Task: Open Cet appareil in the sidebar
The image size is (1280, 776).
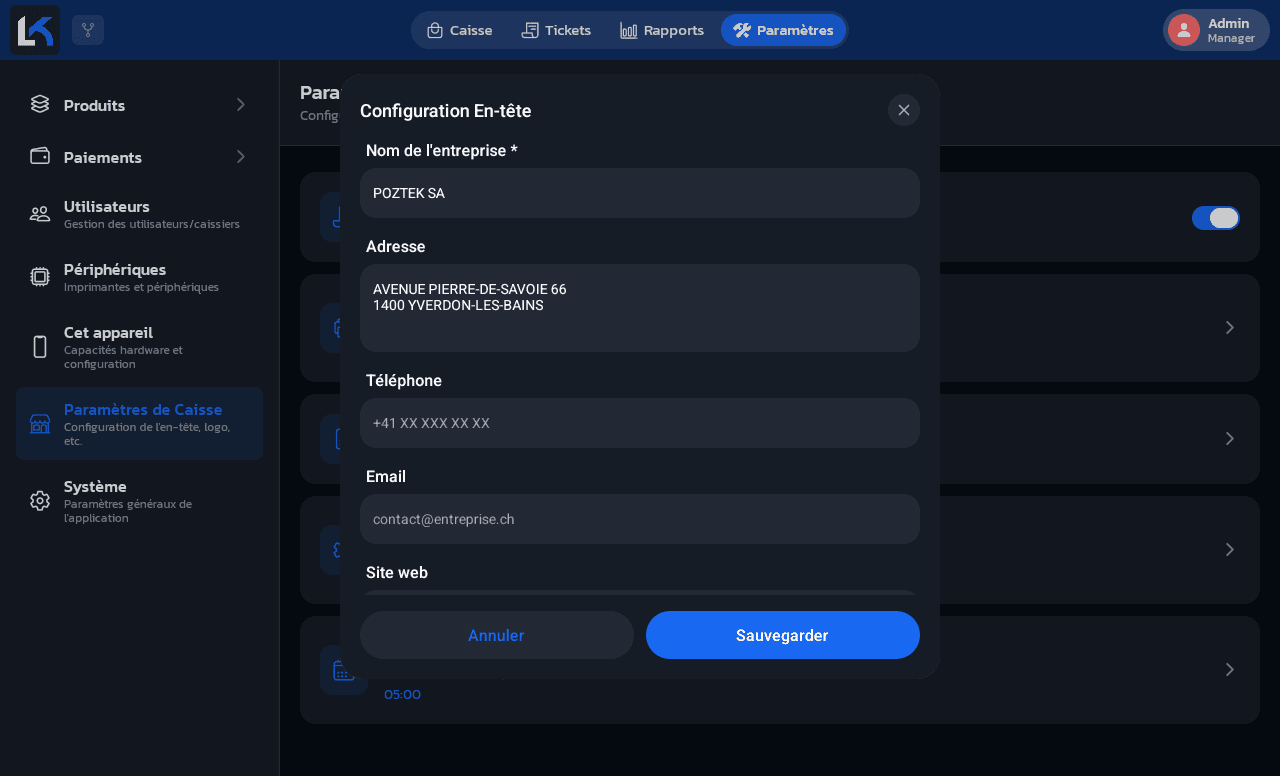Action: (x=139, y=347)
